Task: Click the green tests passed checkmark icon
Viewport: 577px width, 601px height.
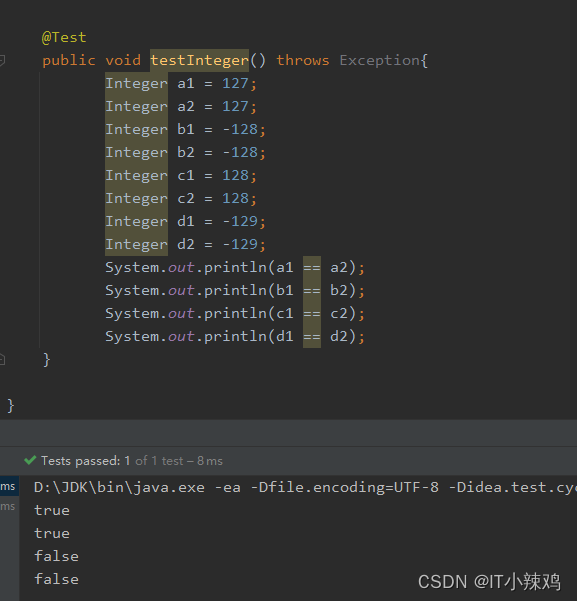Action: click(30, 460)
